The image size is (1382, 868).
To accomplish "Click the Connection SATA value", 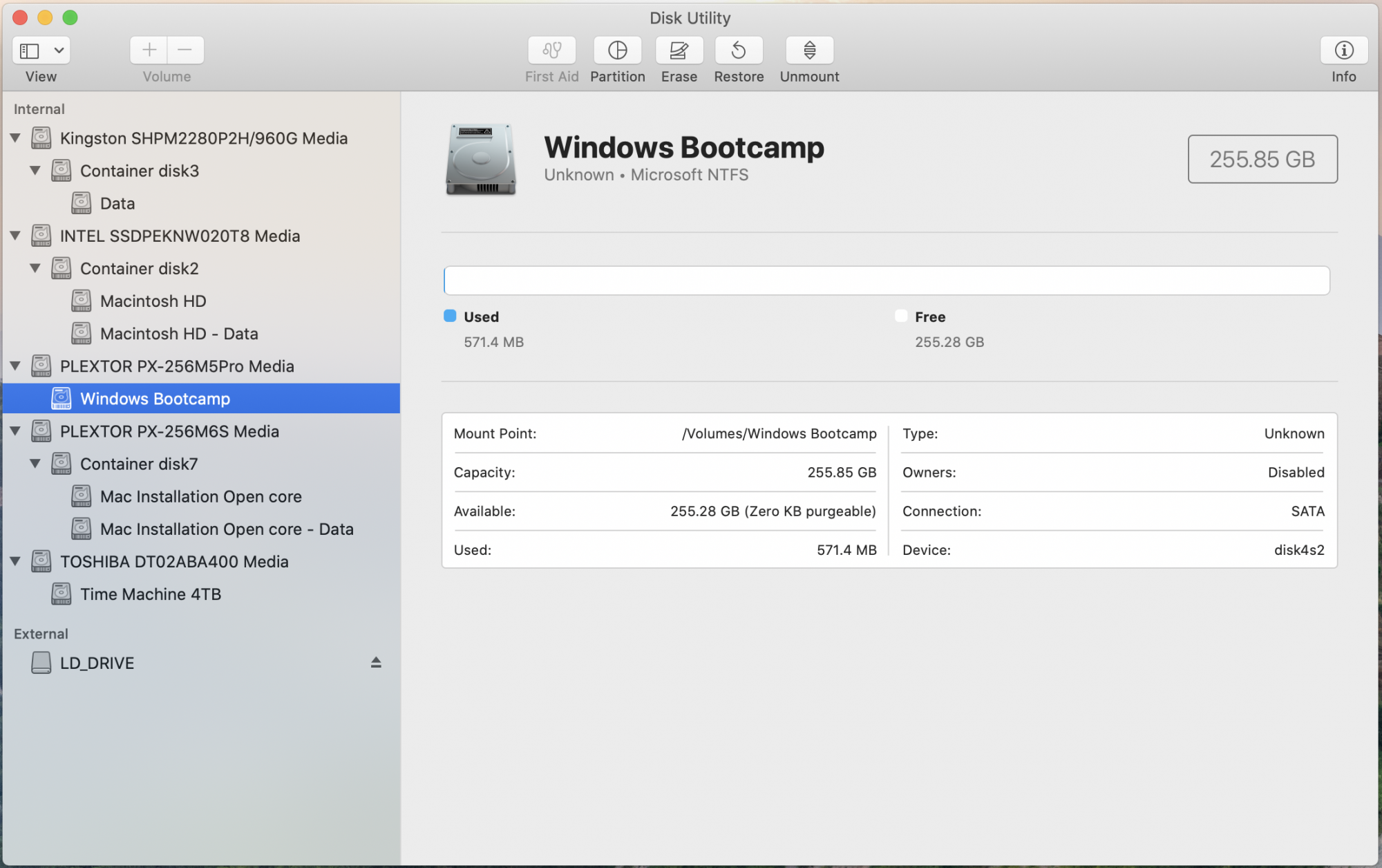I will pos(1307,511).
